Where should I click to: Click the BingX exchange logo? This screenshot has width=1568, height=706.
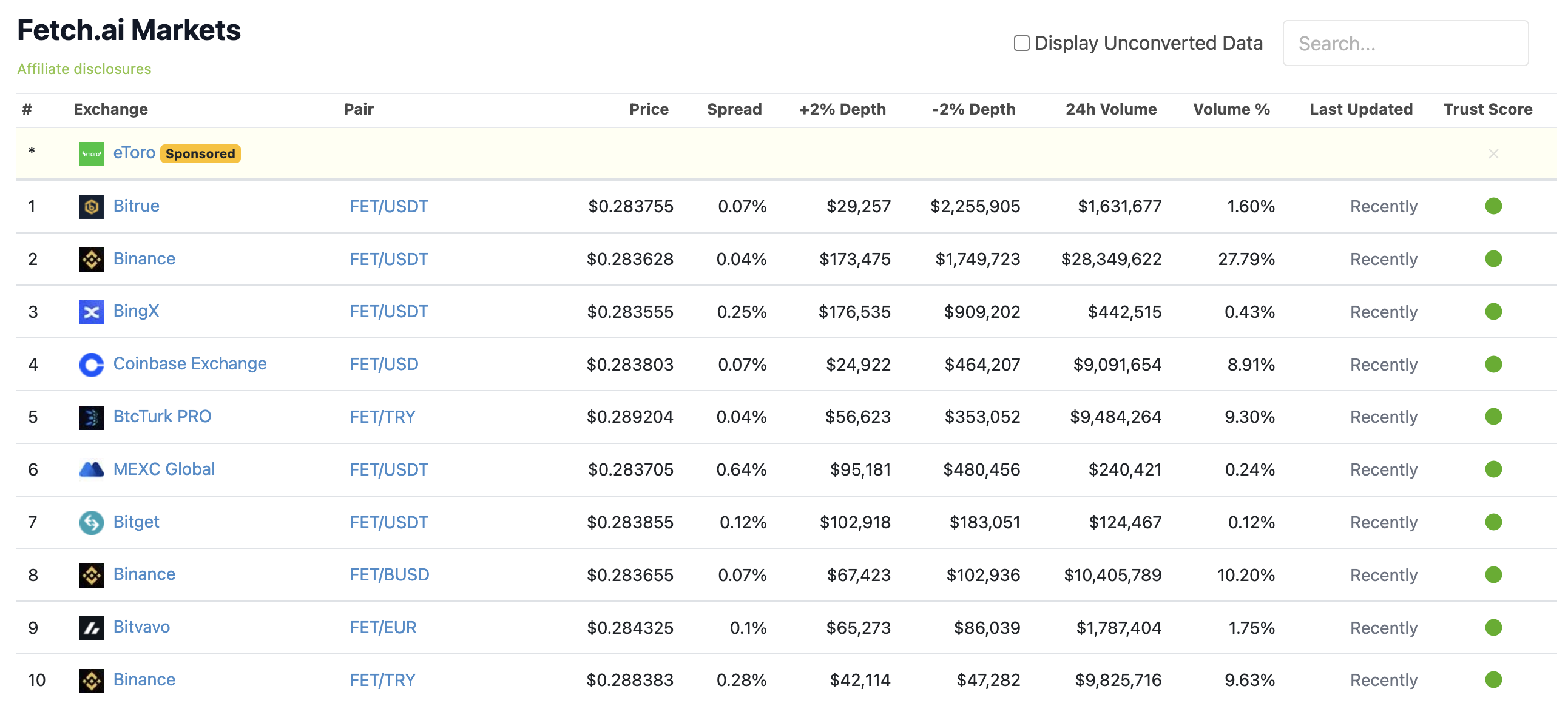pyautogui.click(x=91, y=312)
